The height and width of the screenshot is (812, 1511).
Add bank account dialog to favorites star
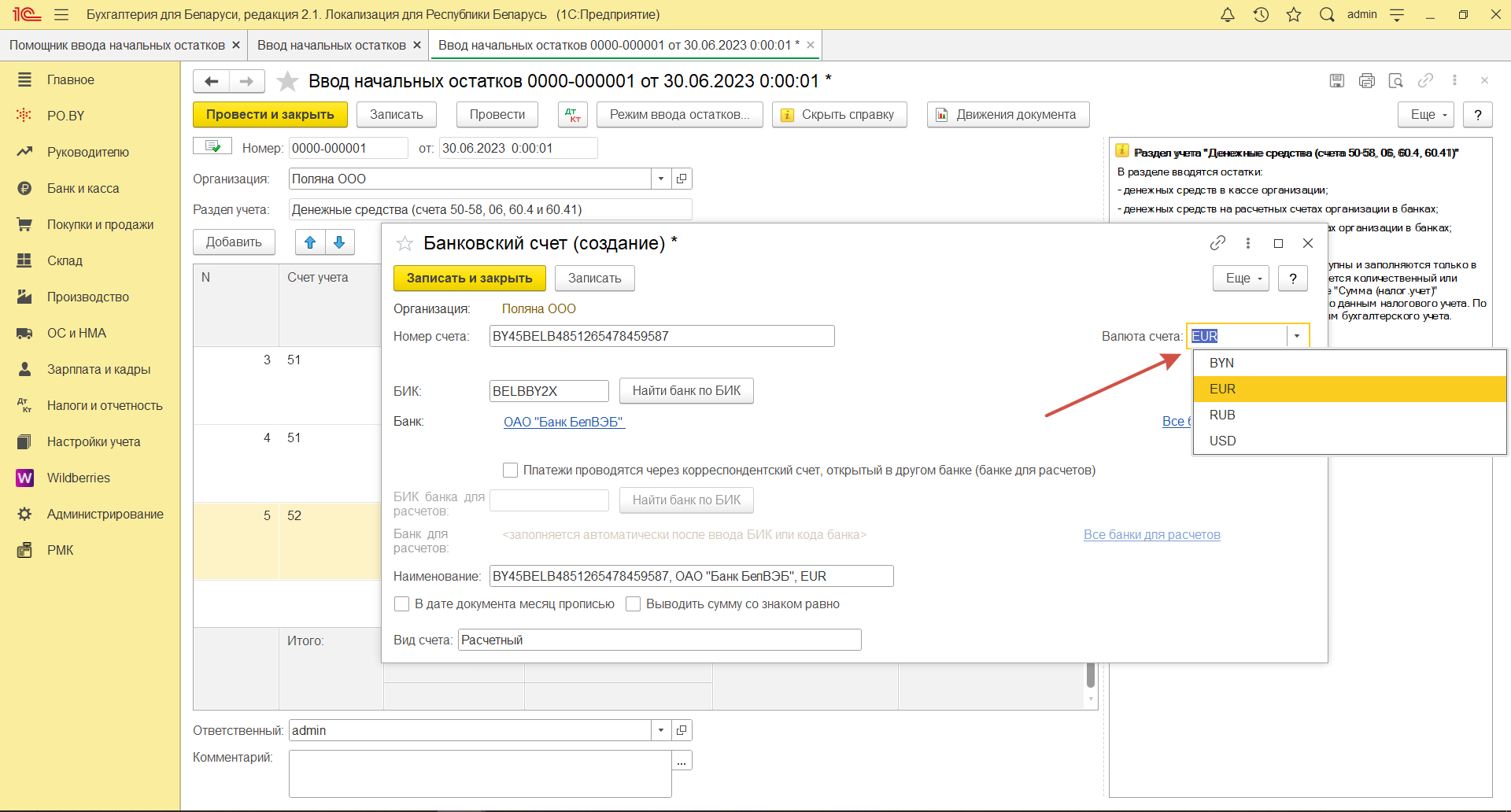(405, 244)
